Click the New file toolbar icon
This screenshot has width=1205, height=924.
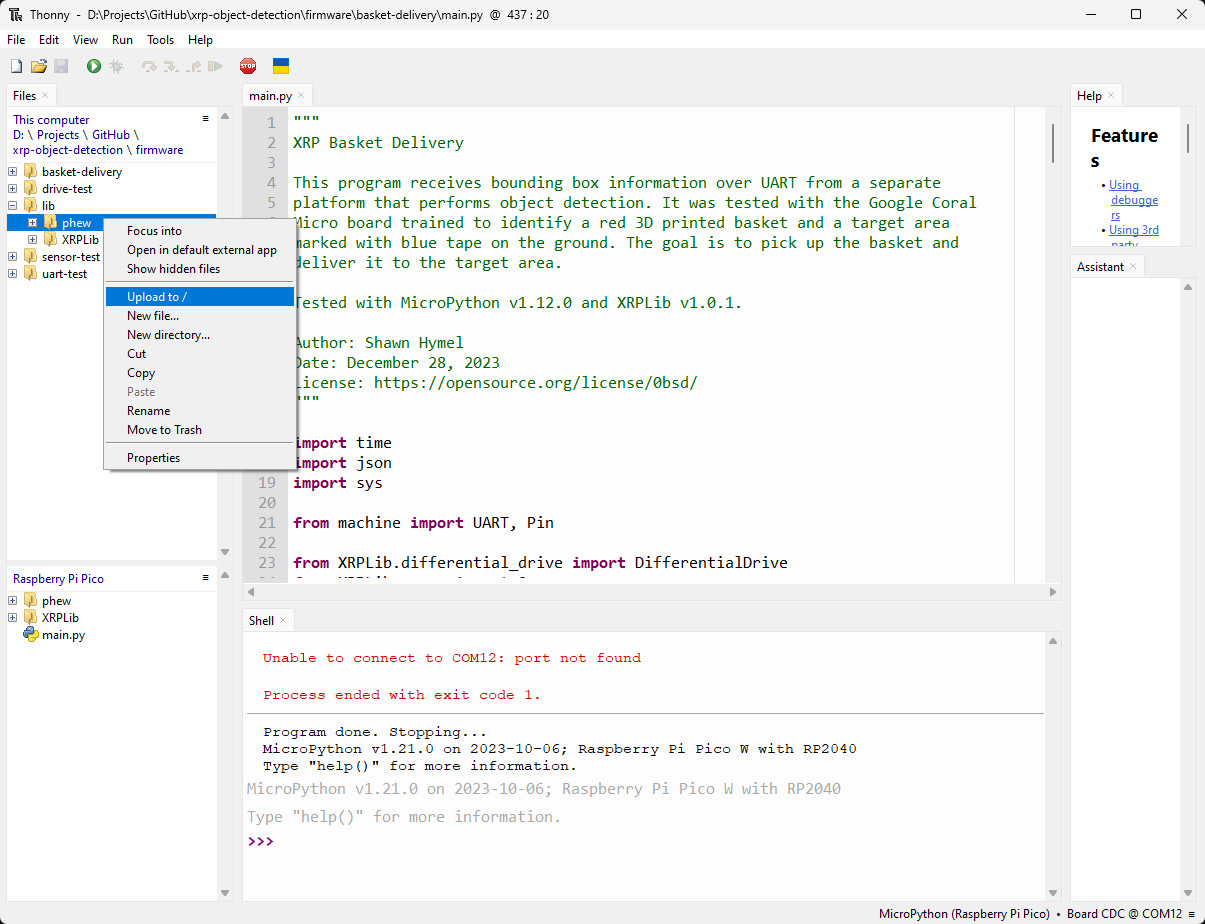[16, 66]
